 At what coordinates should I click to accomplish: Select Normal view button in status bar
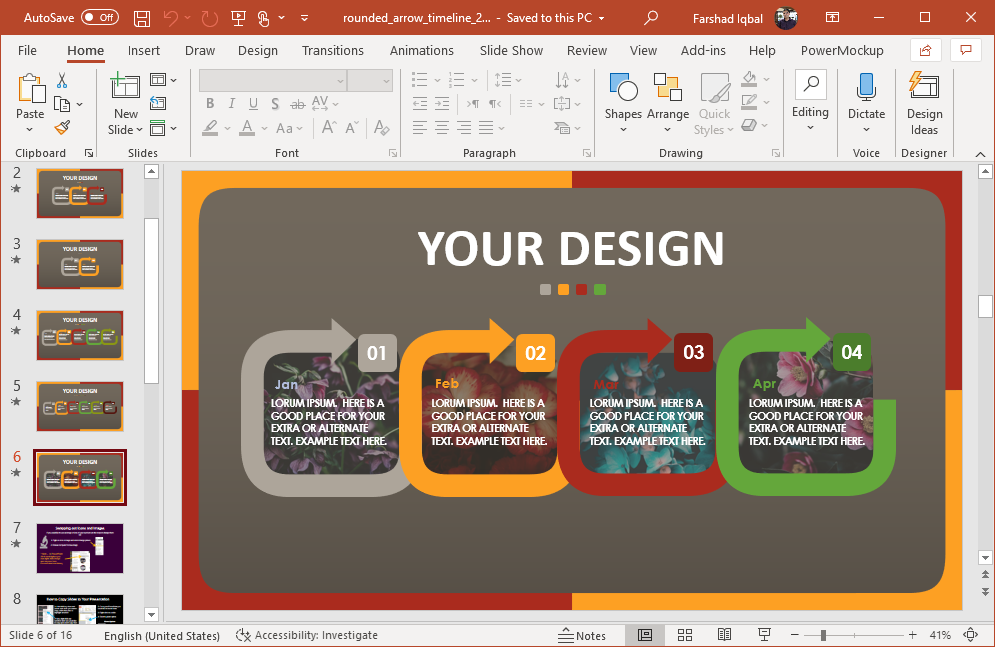pyautogui.click(x=645, y=635)
